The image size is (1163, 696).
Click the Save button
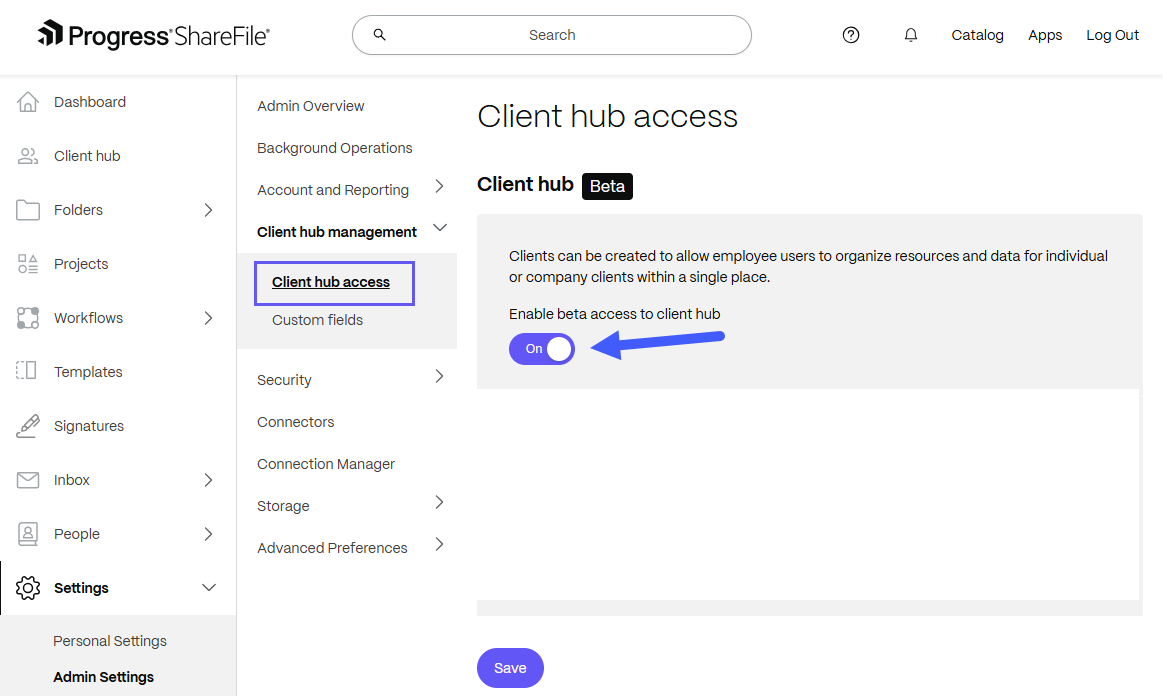[510, 667]
